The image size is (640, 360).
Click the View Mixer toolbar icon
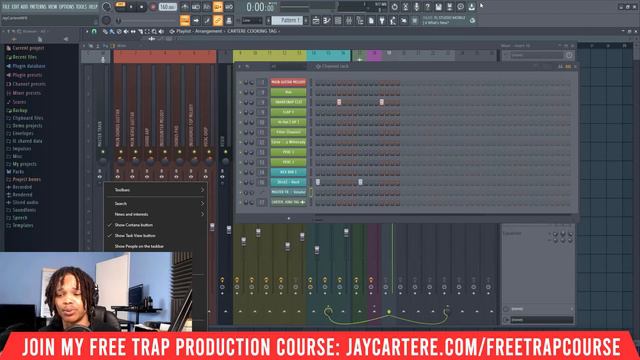tap(349, 20)
